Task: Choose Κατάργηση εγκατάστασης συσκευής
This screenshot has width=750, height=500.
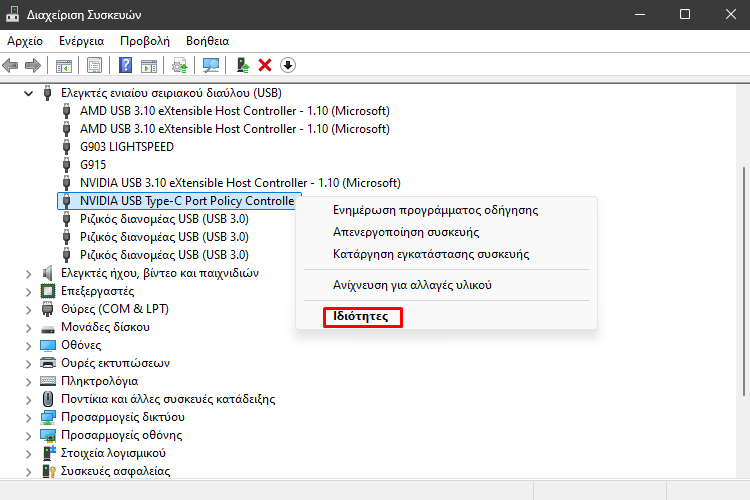Action: pyautogui.click(x=446, y=254)
